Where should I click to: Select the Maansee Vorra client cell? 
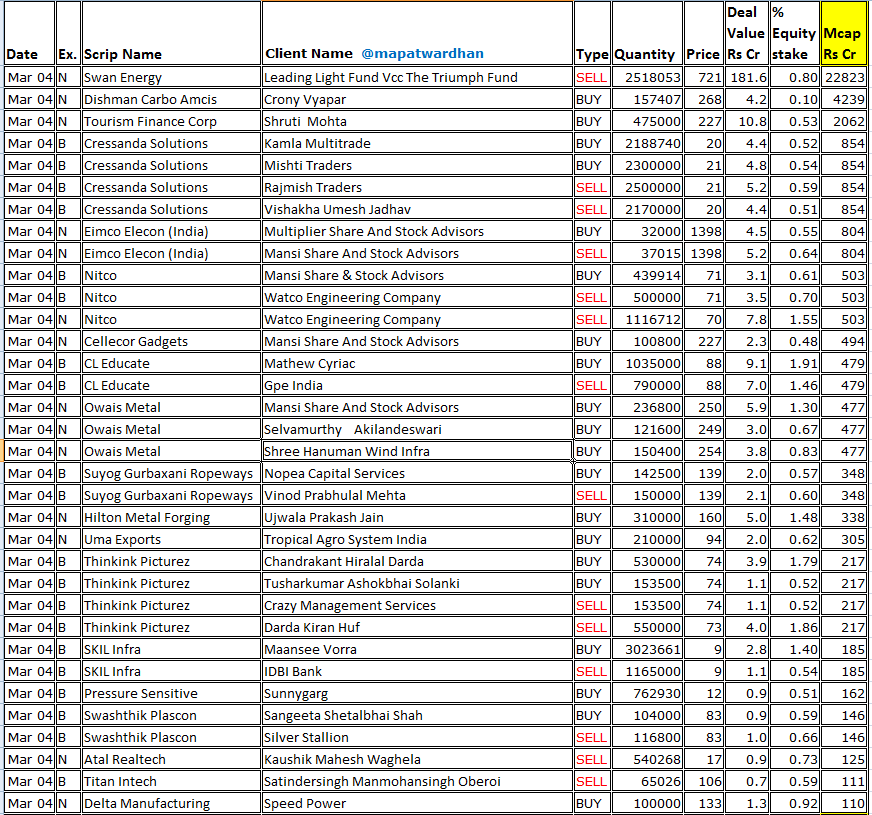point(417,649)
